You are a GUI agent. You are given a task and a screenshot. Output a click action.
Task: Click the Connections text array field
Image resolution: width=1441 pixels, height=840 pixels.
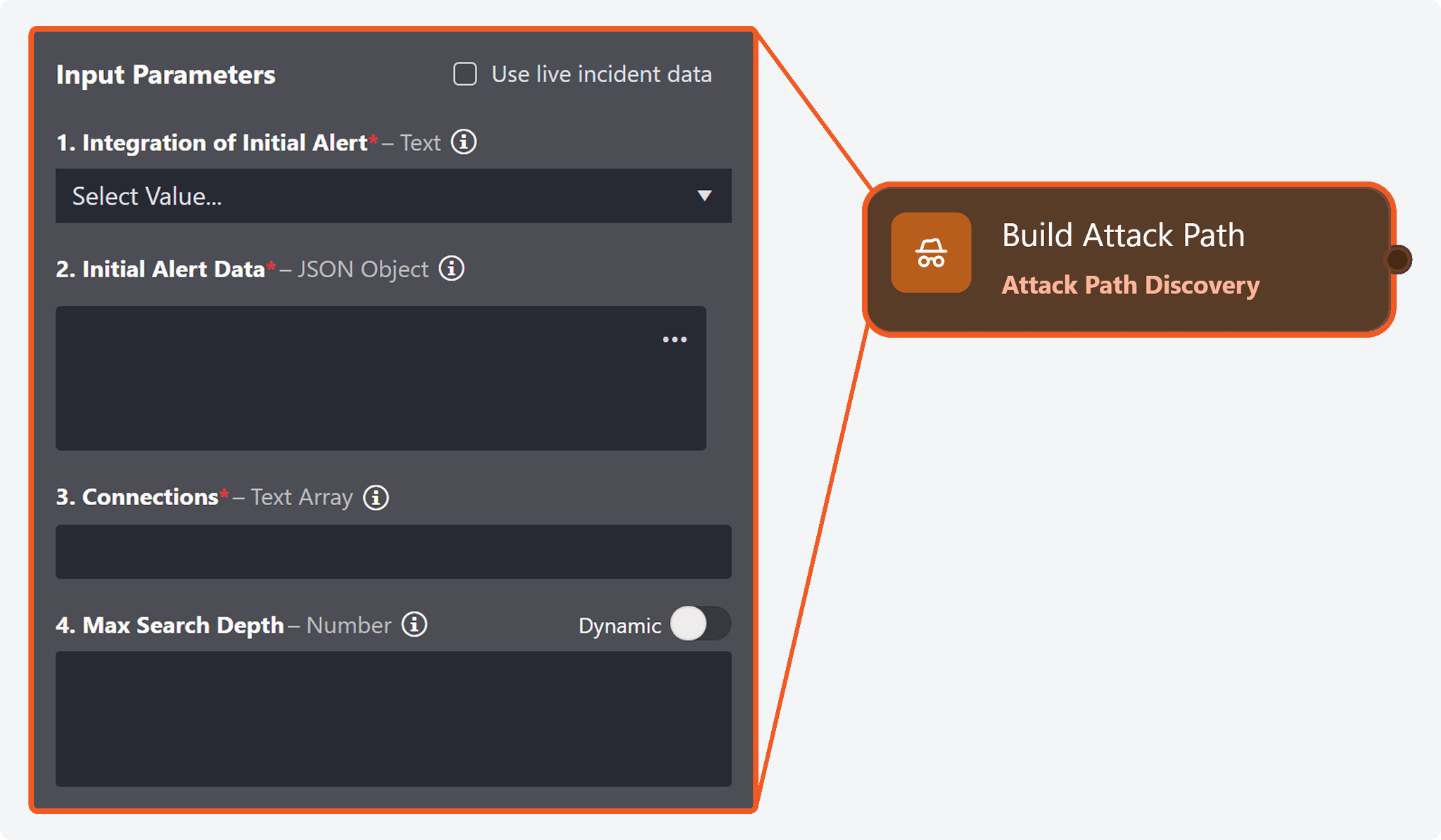point(393,552)
